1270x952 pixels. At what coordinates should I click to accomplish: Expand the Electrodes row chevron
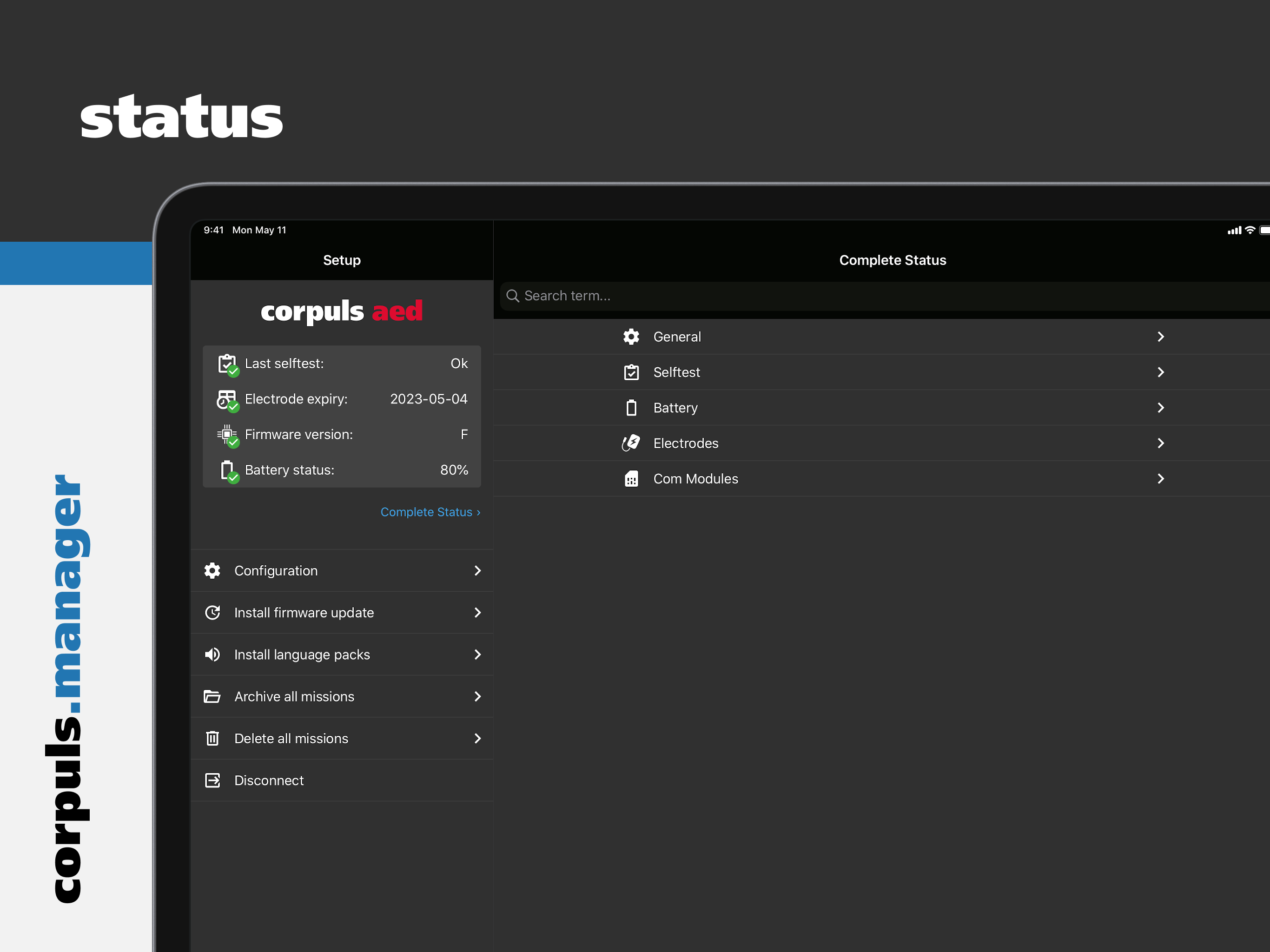tap(1160, 443)
